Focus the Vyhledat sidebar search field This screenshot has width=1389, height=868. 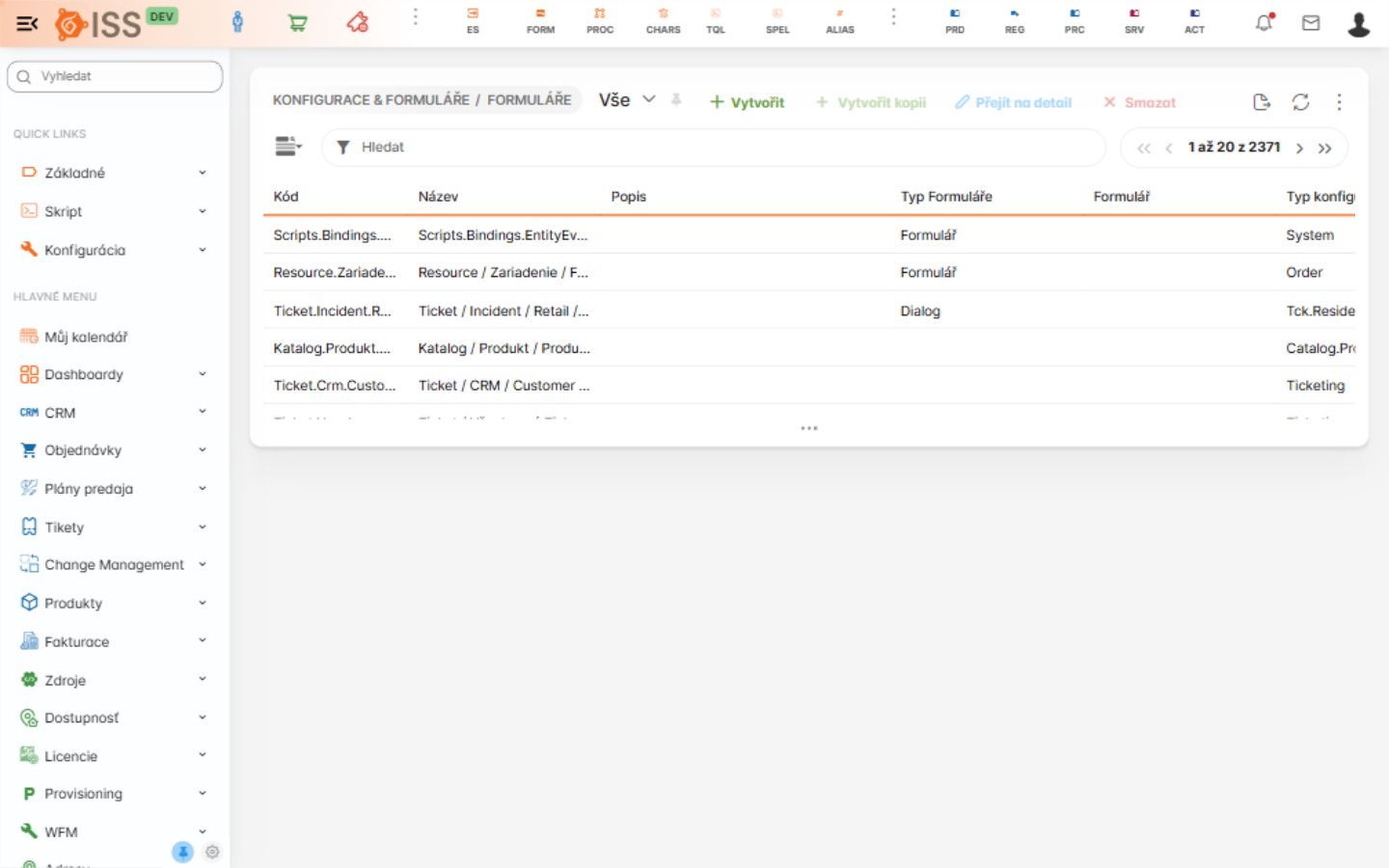115,76
